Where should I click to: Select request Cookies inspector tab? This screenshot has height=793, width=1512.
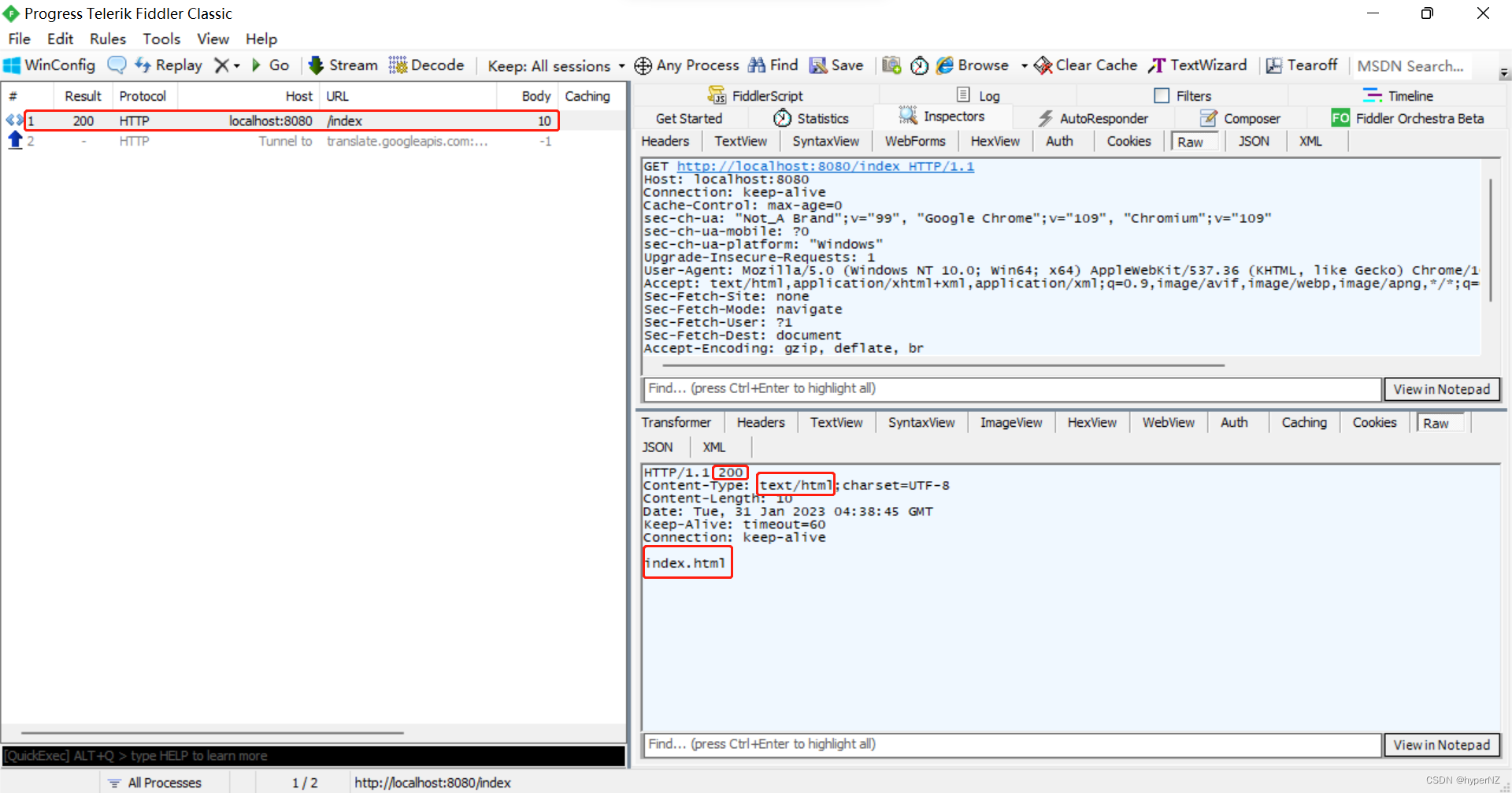point(1128,141)
